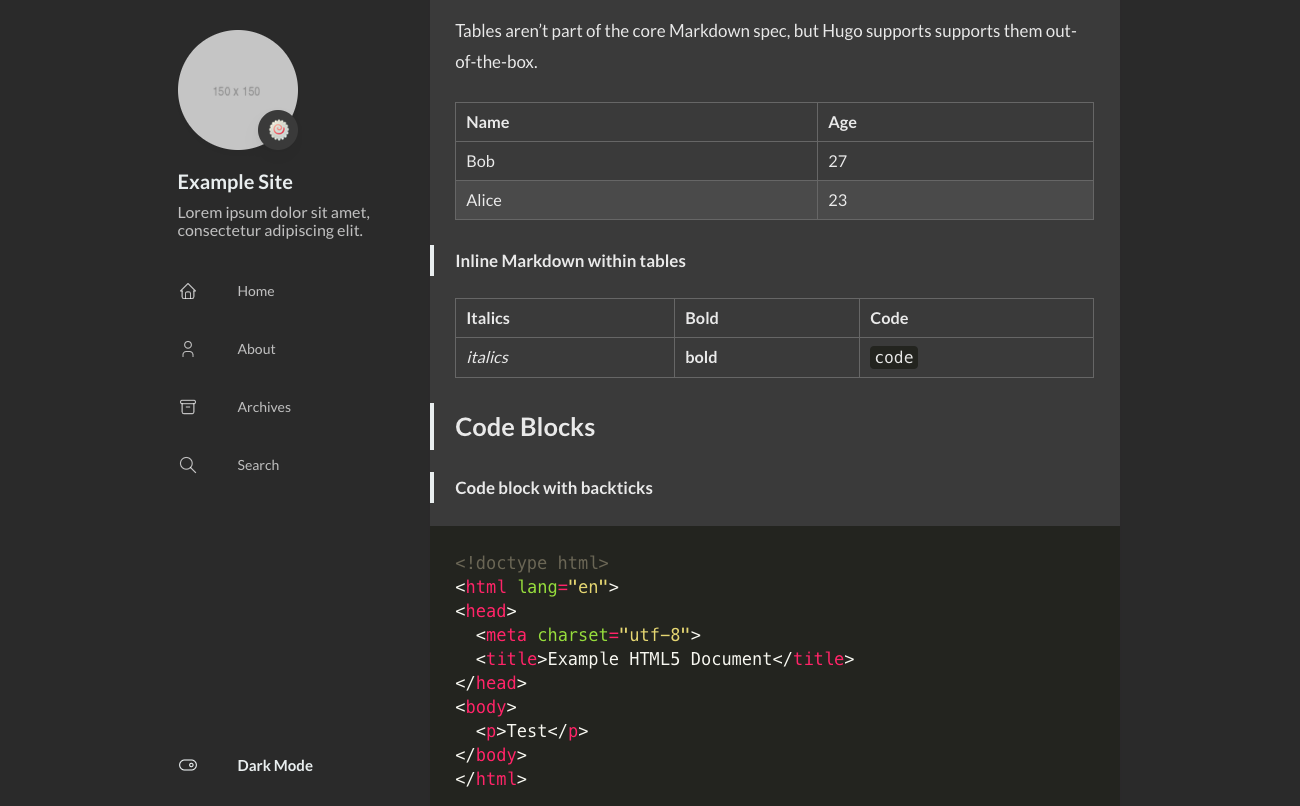1300x806 pixels.
Task: Click the emoji badge on avatar
Action: 278,130
